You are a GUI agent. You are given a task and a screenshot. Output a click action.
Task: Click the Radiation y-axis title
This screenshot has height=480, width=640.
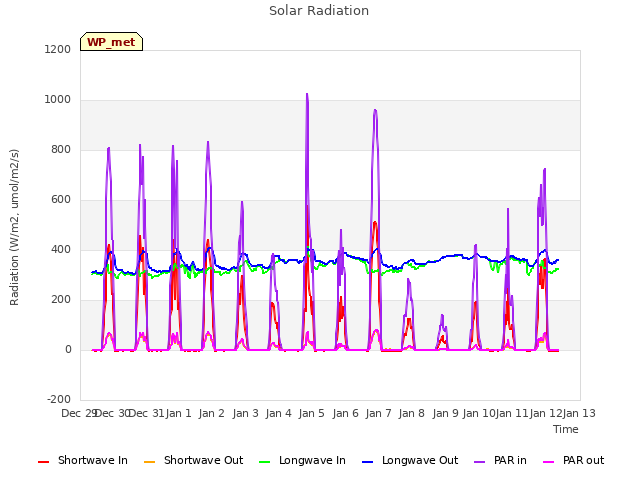point(14,227)
